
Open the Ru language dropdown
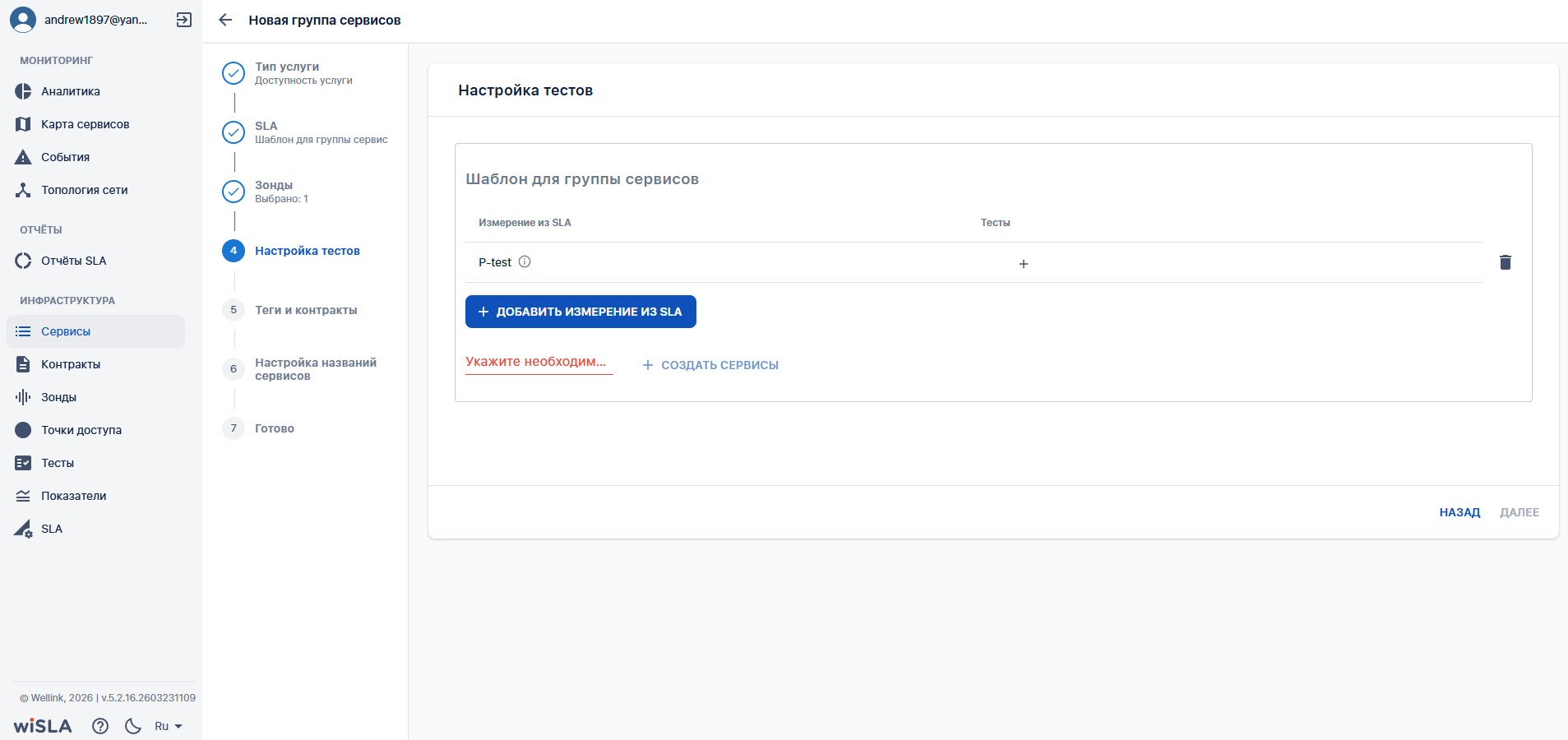pos(169,726)
